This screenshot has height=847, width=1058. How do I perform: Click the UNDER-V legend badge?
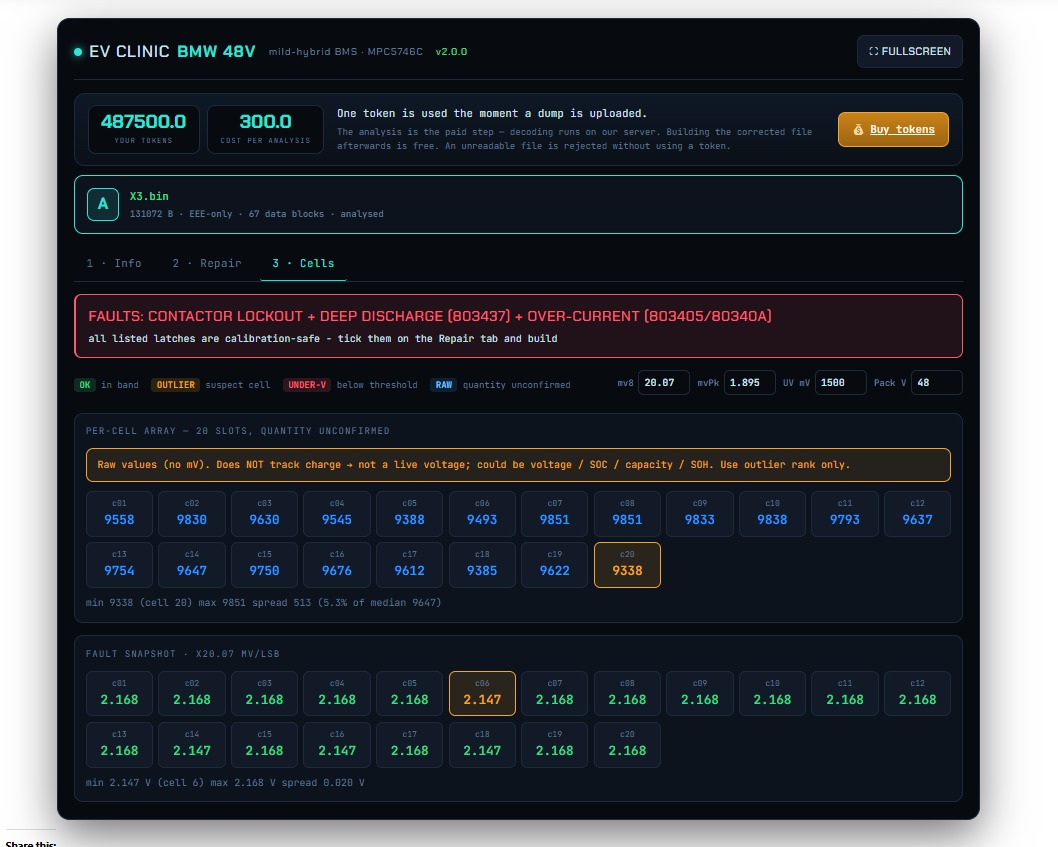coord(307,385)
